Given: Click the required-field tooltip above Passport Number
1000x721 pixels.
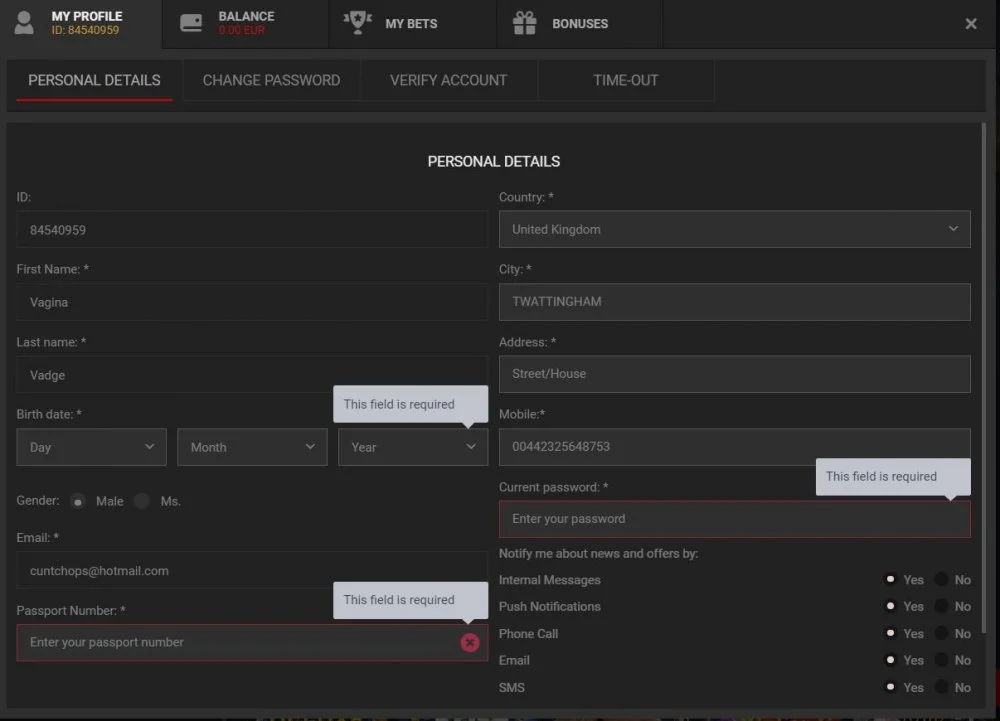Looking at the screenshot, I should click(x=410, y=600).
